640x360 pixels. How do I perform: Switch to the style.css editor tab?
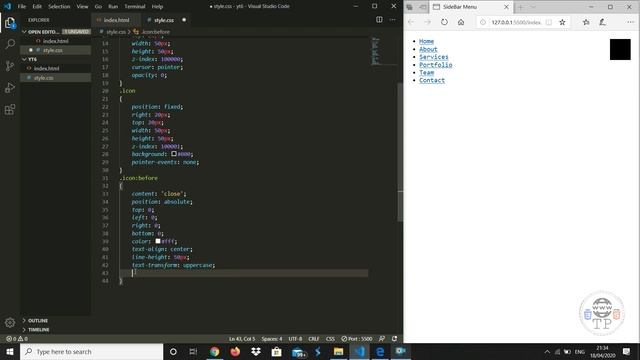pyautogui.click(x=164, y=20)
